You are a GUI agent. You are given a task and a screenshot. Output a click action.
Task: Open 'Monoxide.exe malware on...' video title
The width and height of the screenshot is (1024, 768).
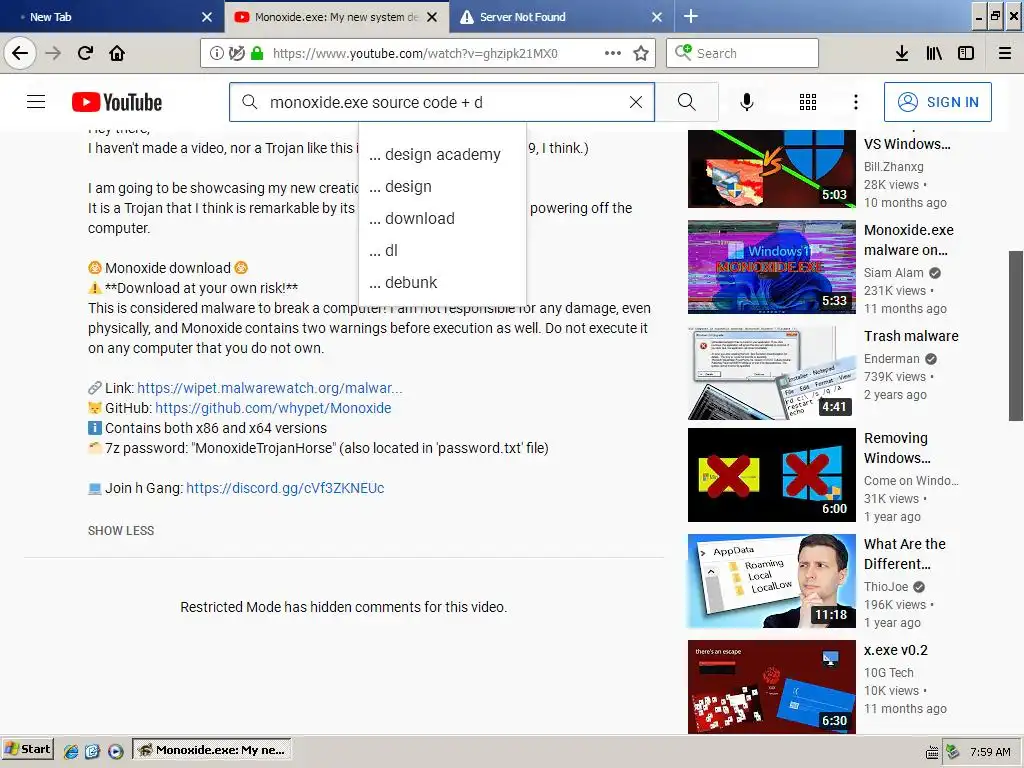coord(908,240)
